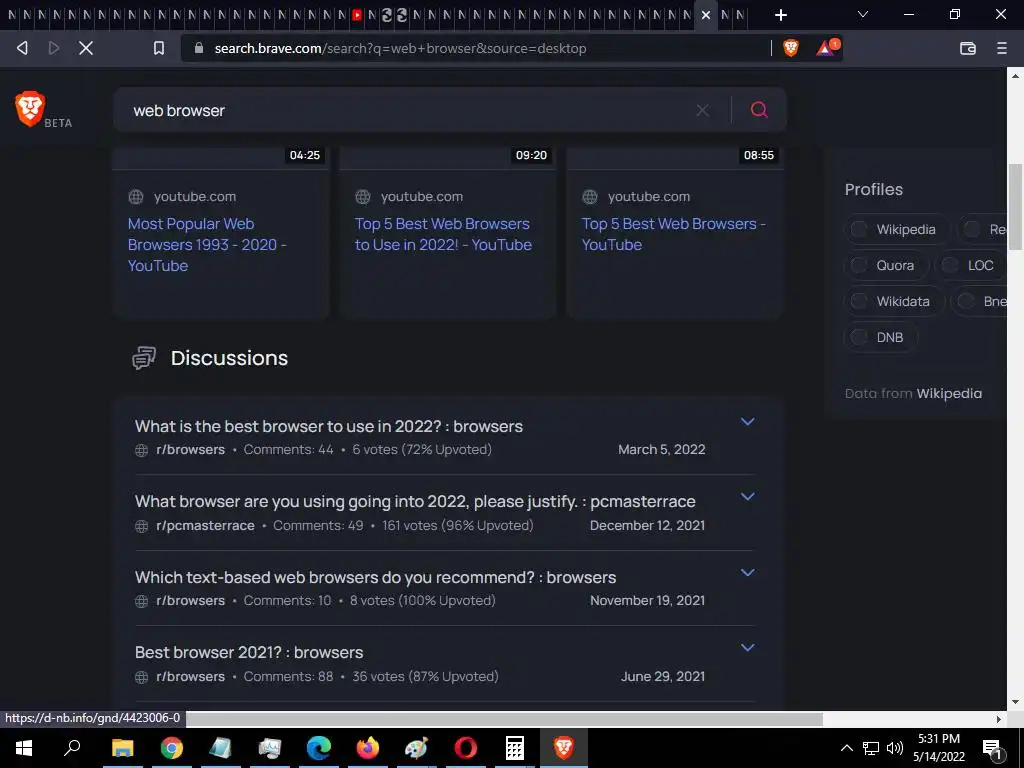Image resolution: width=1024 pixels, height=768 pixels.
Task: Click the scroll right arrow of the horizontal scrollbar
Action: (x=999, y=719)
